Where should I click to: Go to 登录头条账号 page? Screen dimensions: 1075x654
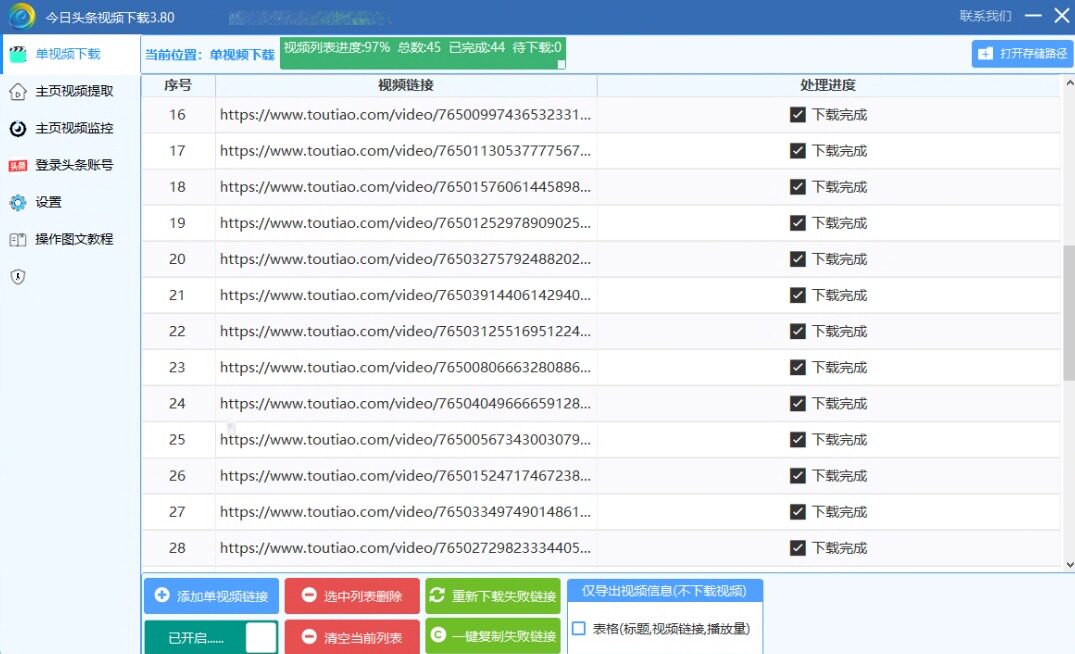[x=71, y=165]
